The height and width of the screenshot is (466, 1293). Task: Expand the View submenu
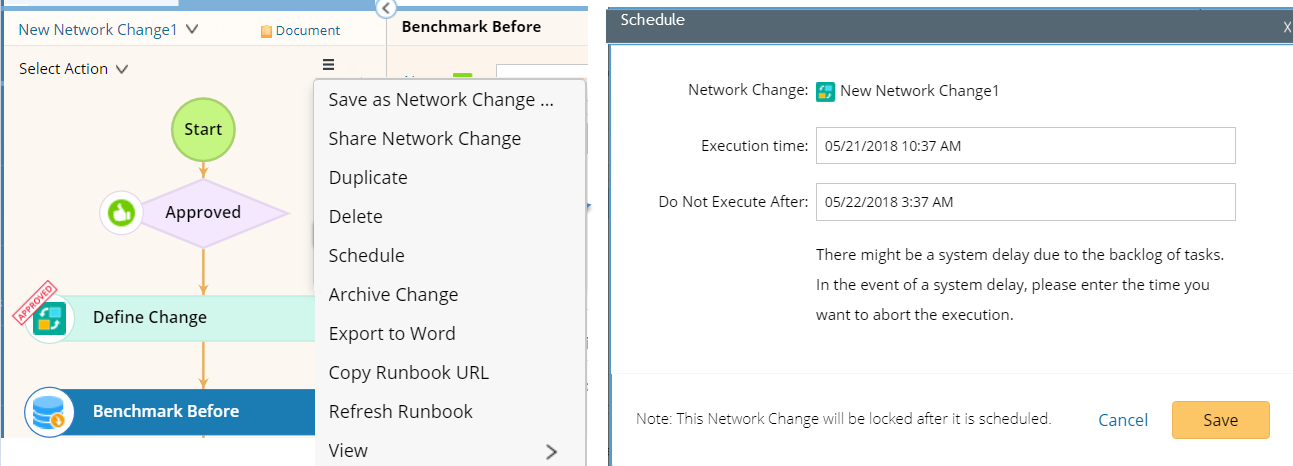click(551, 451)
